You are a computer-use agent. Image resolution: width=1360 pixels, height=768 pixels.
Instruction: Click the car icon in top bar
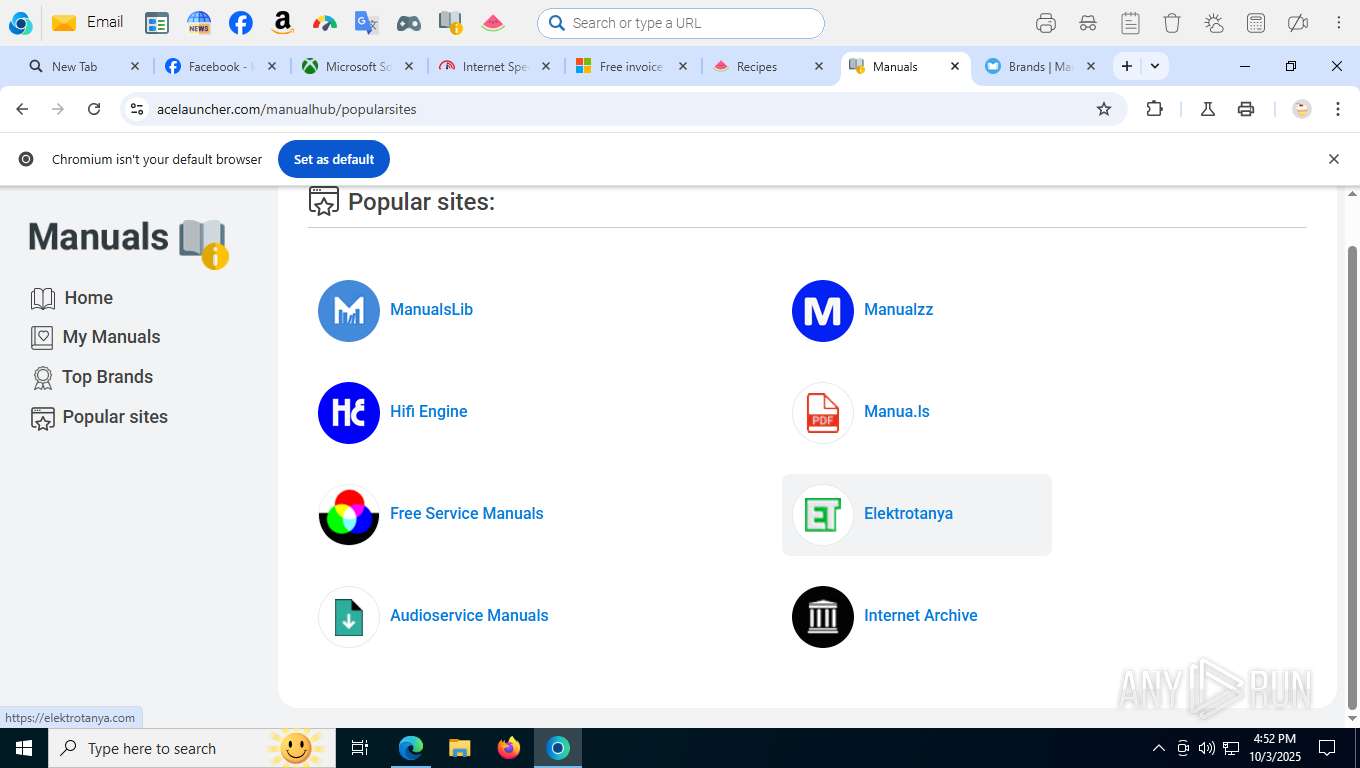pos(1088,23)
